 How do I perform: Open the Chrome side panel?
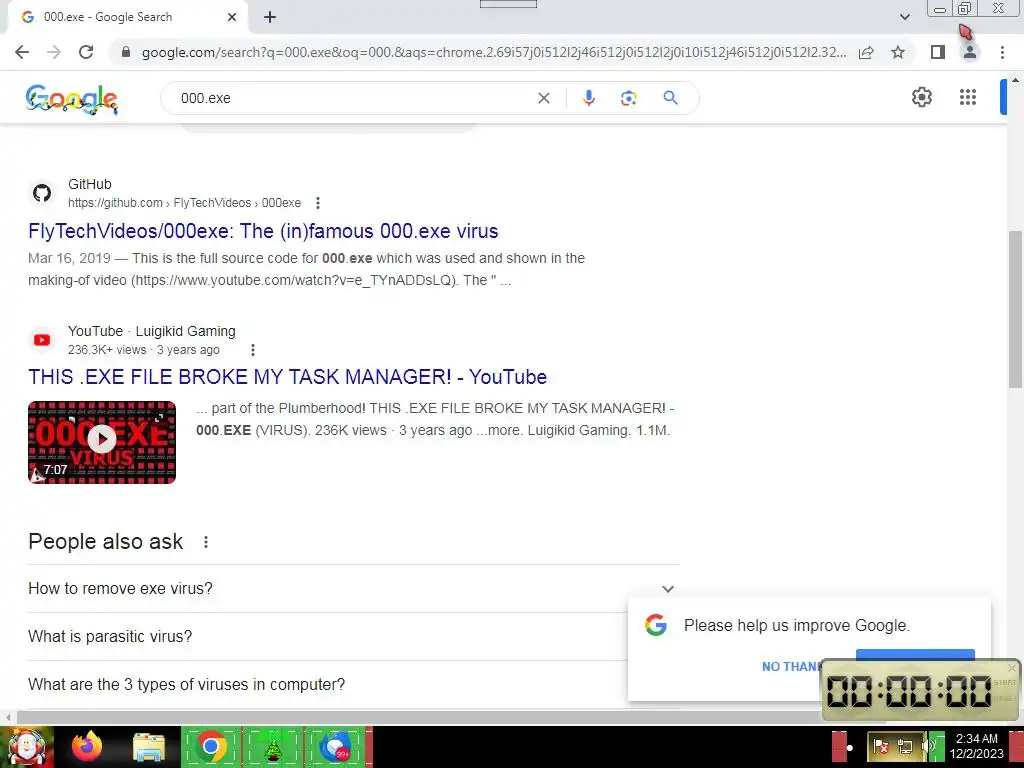(938, 52)
